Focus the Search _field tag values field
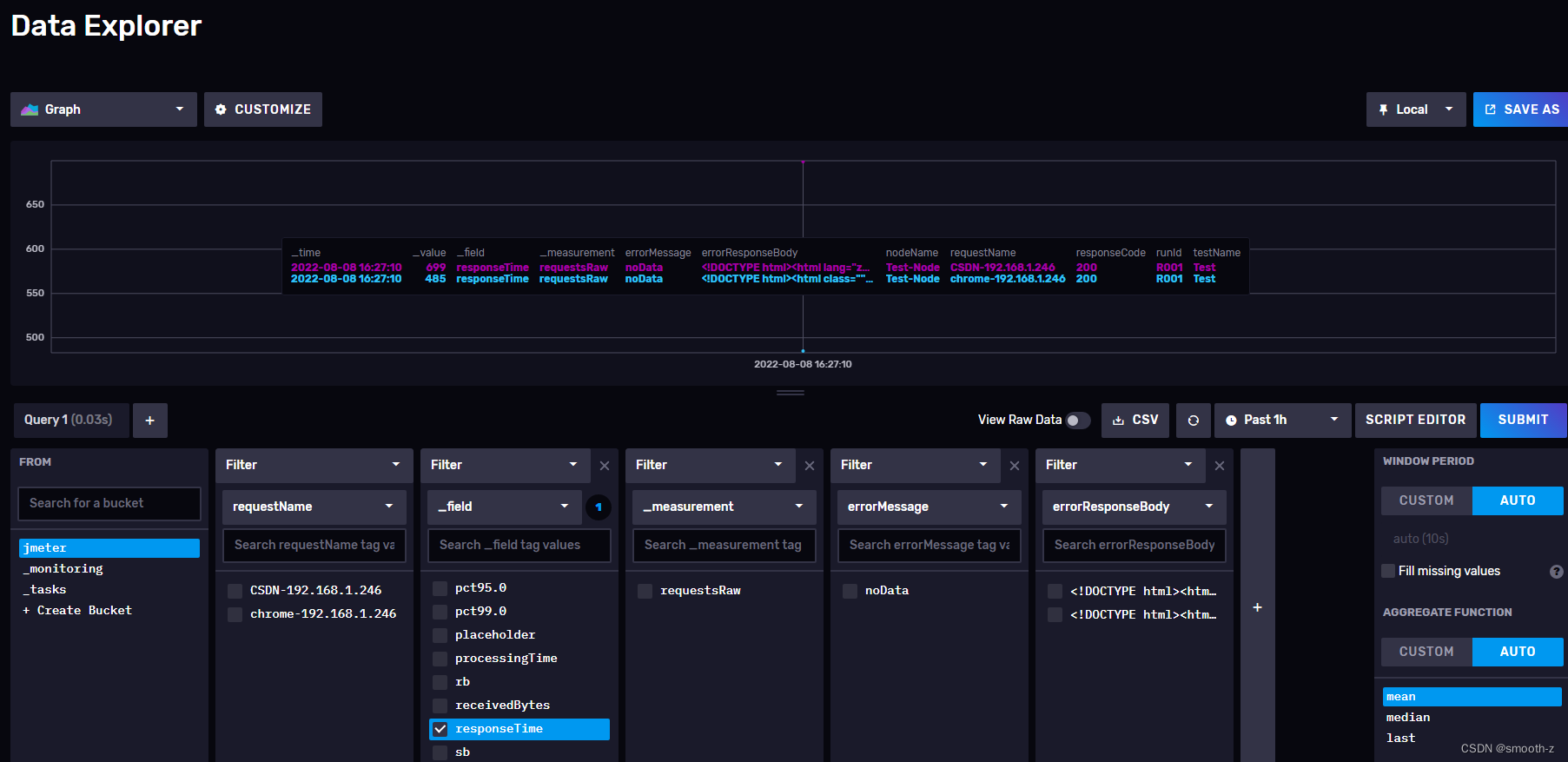The width and height of the screenshot is (1568, 762). coord(519,545)
